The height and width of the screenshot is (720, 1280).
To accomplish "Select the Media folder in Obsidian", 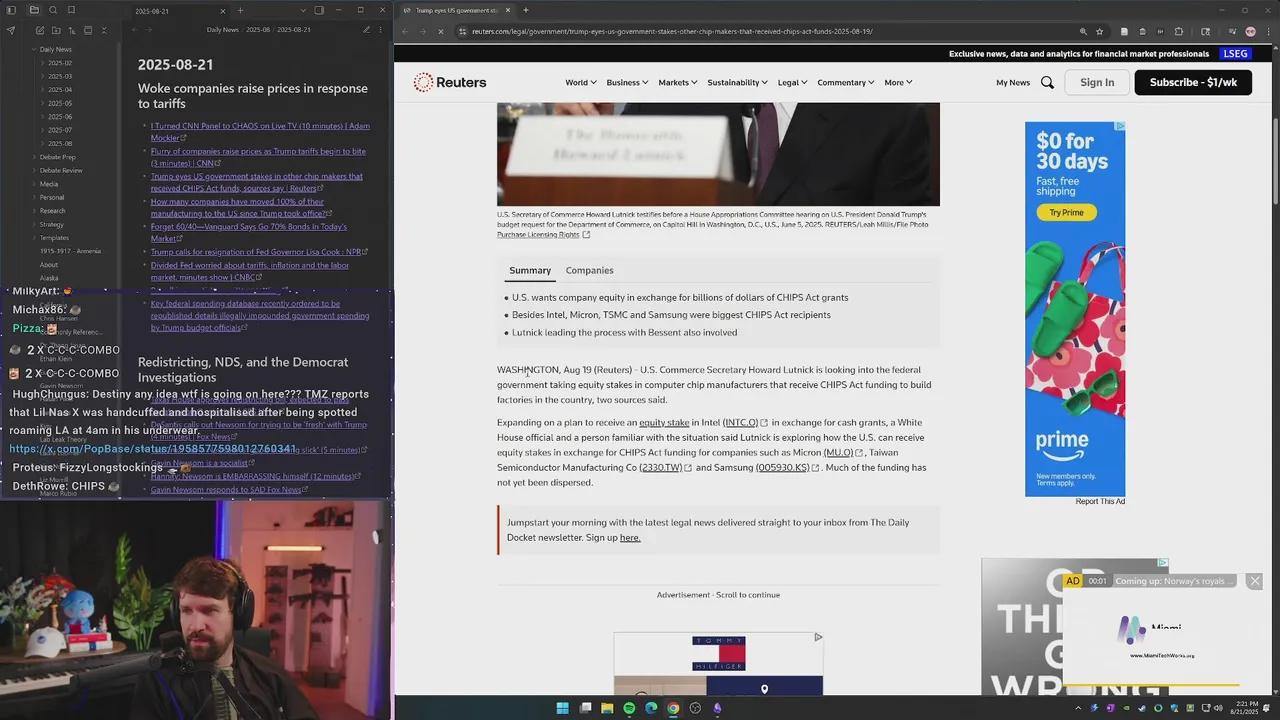I will click(49, 184).
